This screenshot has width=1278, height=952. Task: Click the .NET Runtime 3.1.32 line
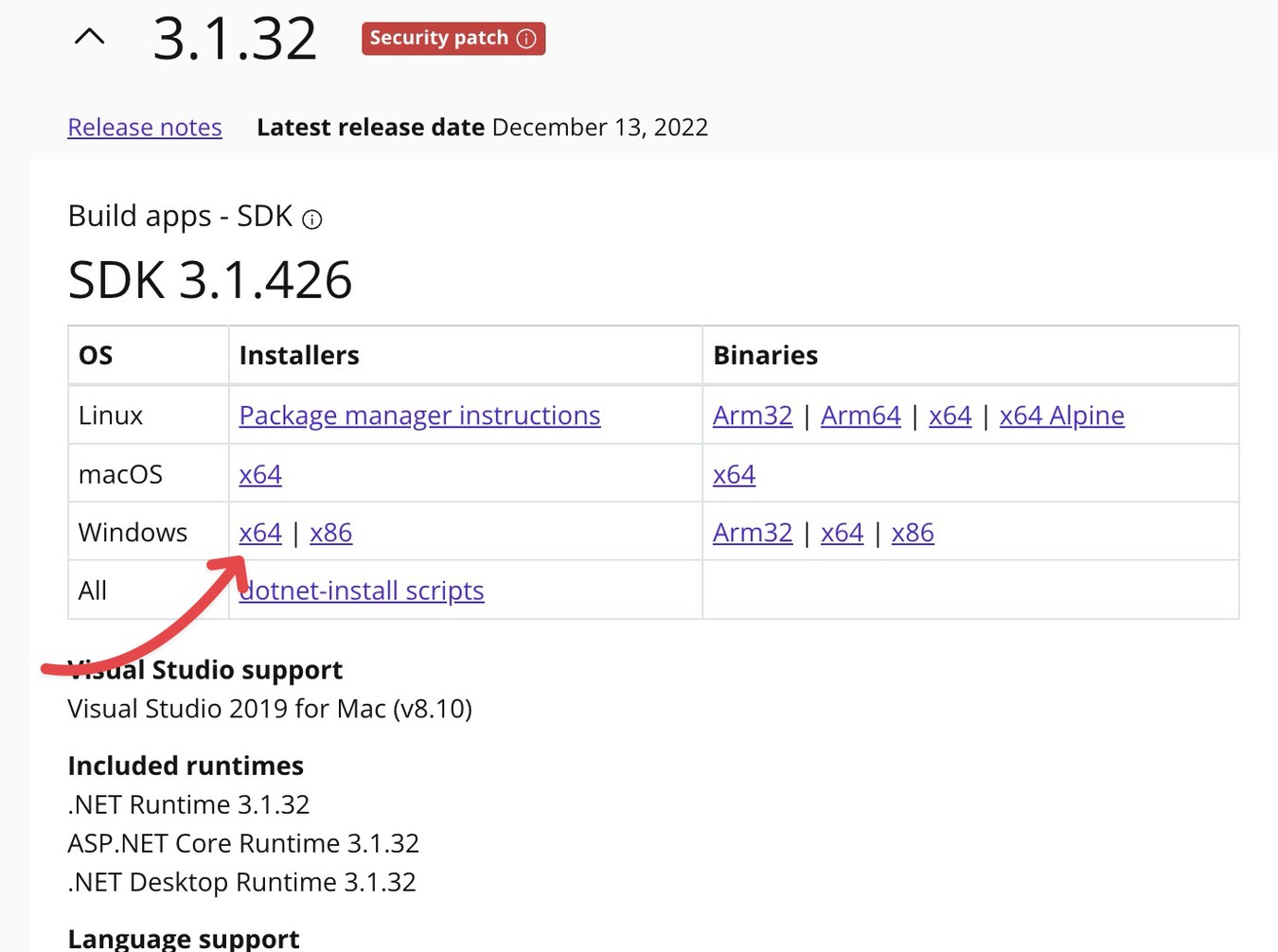(x=189, y=804)
